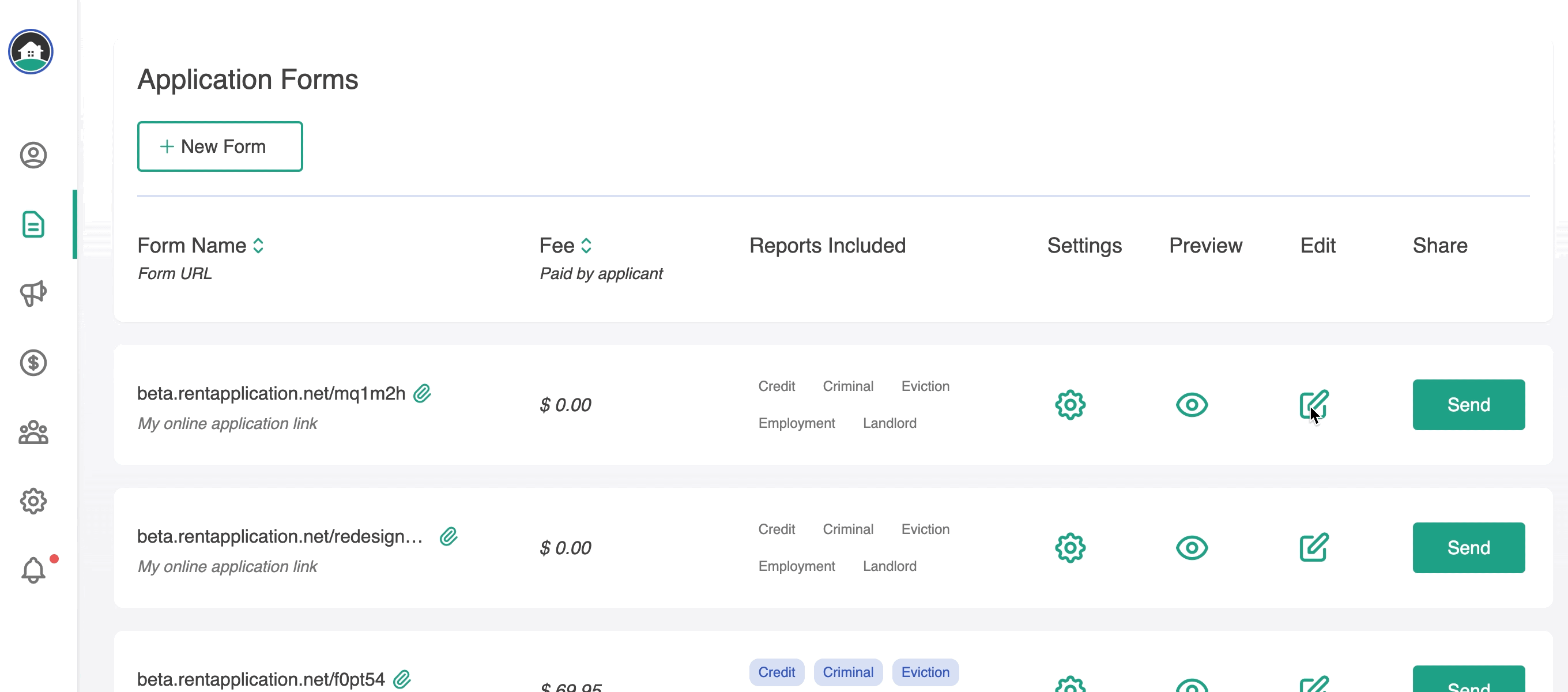Open settings gear for redesign form
This screenshot has height=692, width=1568.
click(1070, 548)
